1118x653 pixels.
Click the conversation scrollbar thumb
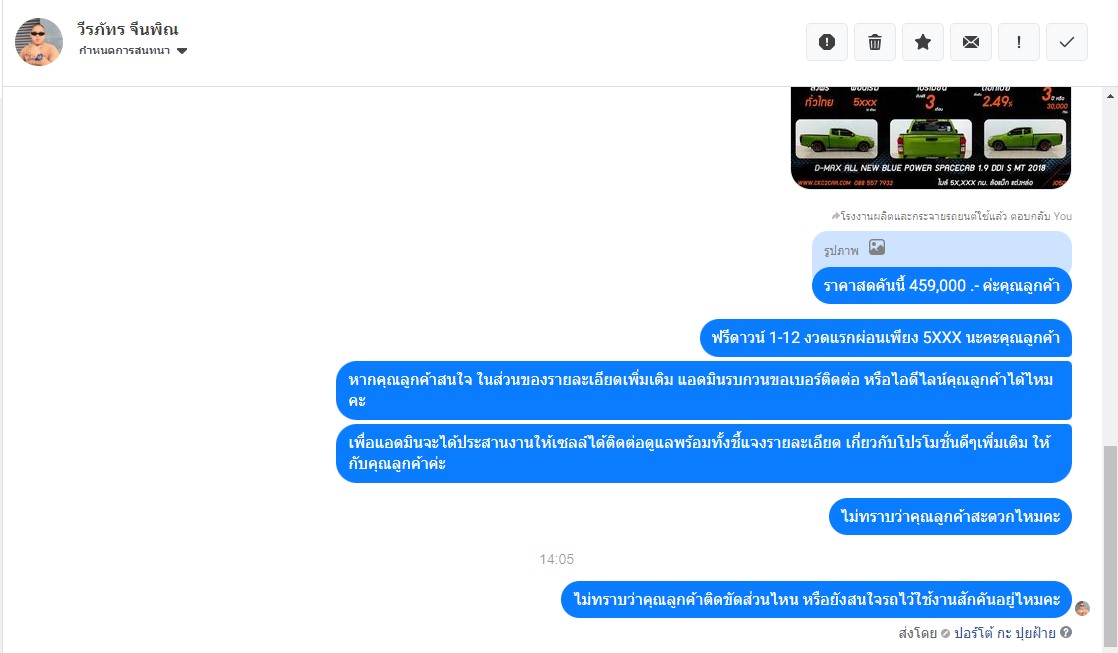(x=1110, y=543)
